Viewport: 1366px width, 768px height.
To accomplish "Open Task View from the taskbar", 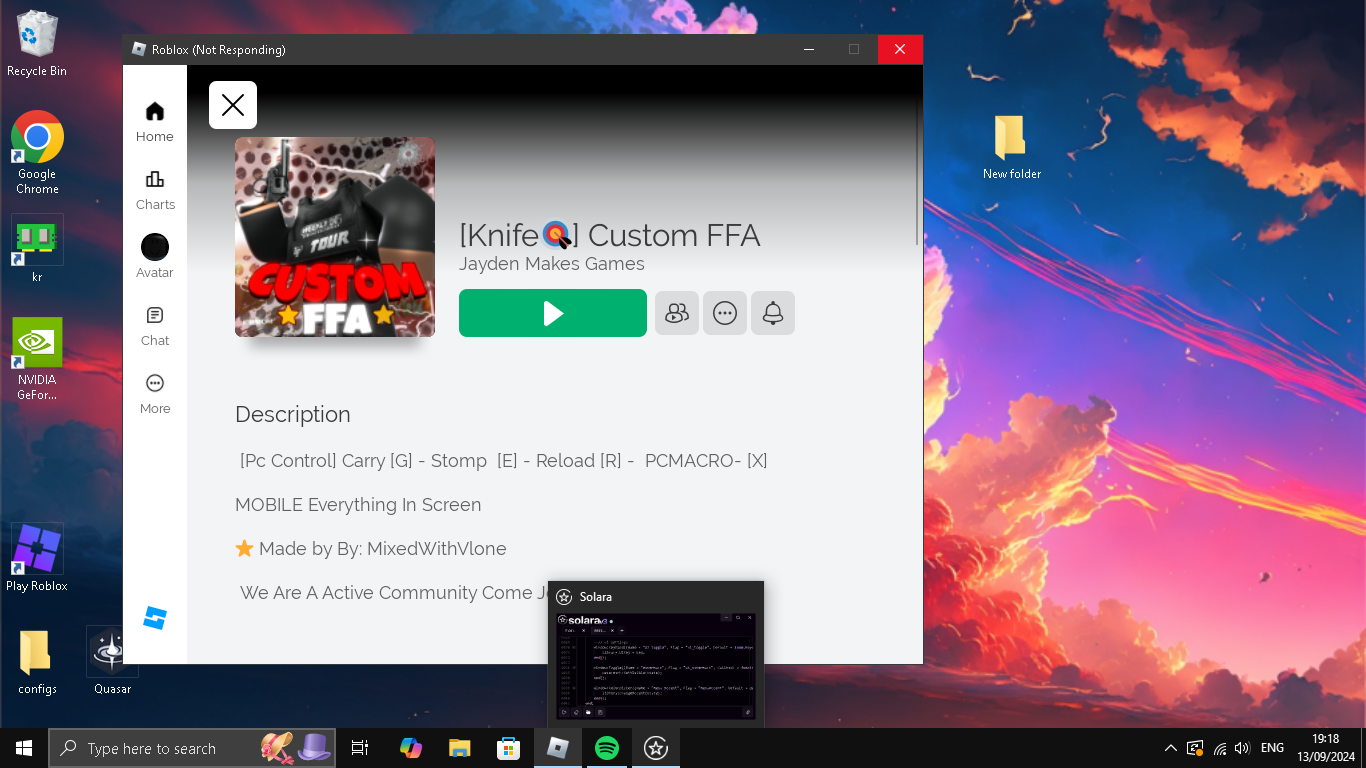I will click(360, 748).
